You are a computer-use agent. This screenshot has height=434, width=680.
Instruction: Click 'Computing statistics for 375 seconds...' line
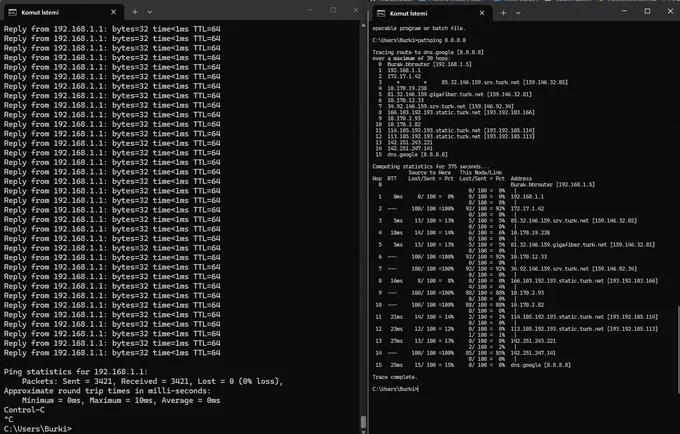[431, 166]
